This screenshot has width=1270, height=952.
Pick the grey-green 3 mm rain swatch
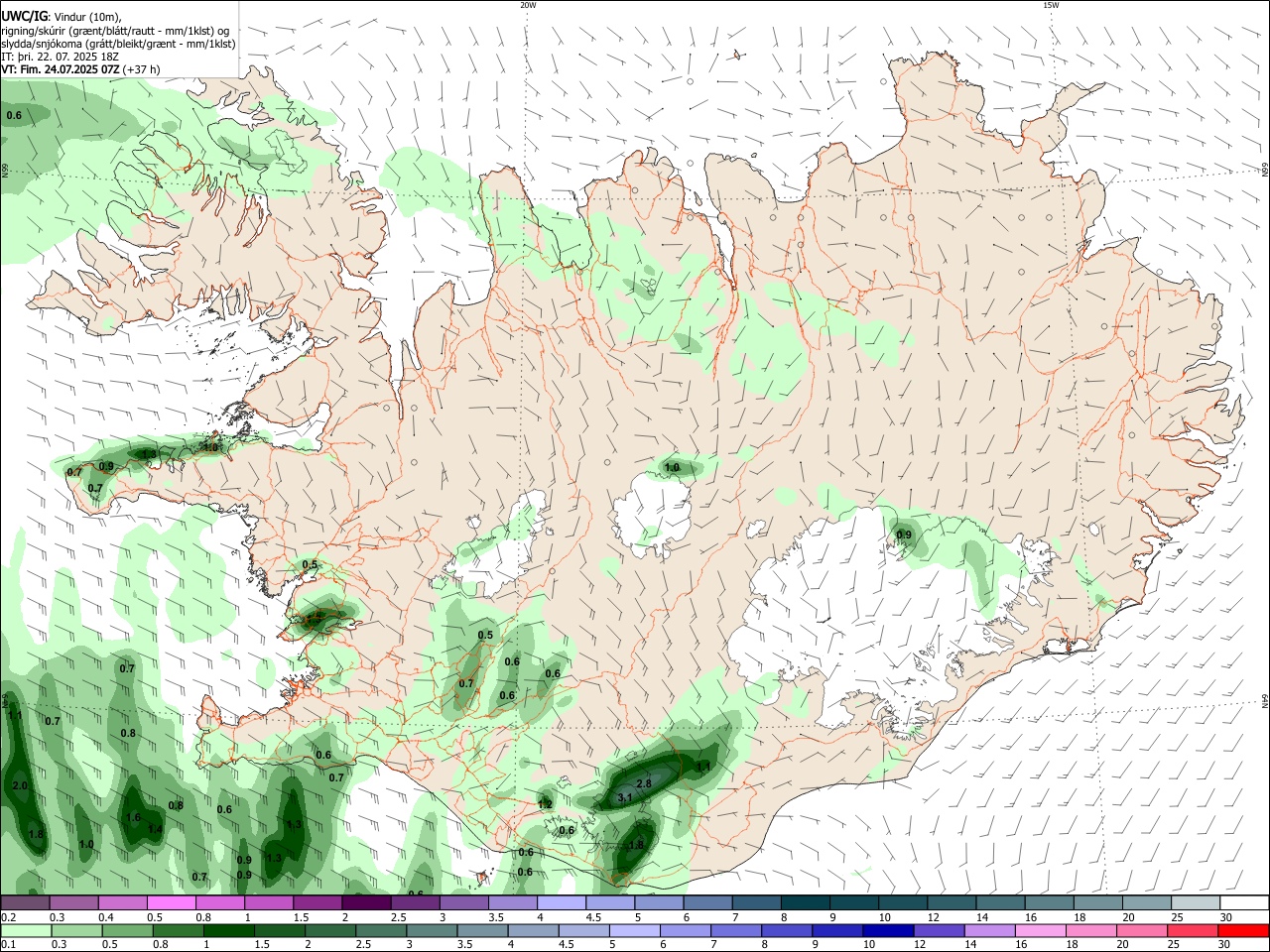[x=433, y=930]
